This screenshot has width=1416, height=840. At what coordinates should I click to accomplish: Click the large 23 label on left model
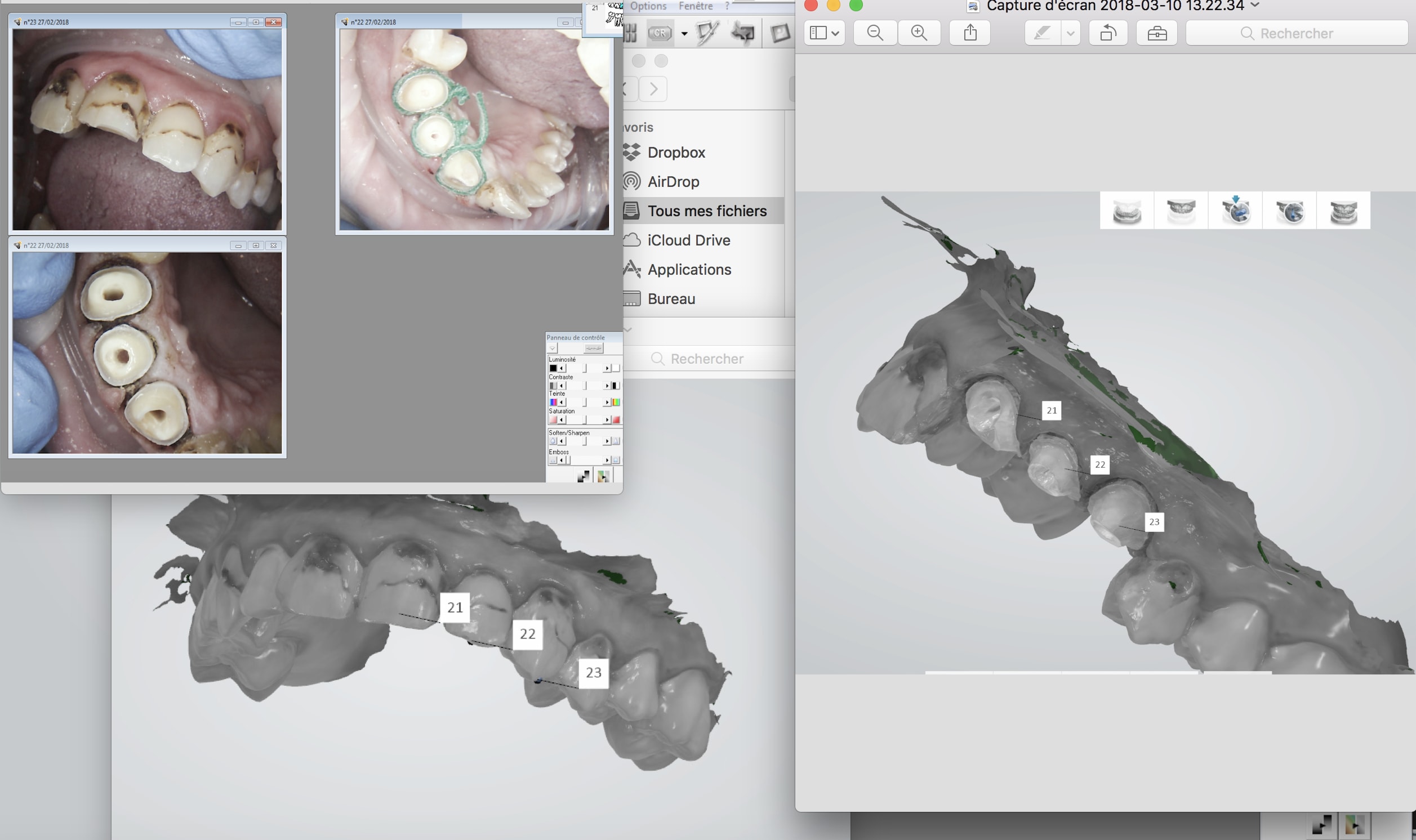593,672
